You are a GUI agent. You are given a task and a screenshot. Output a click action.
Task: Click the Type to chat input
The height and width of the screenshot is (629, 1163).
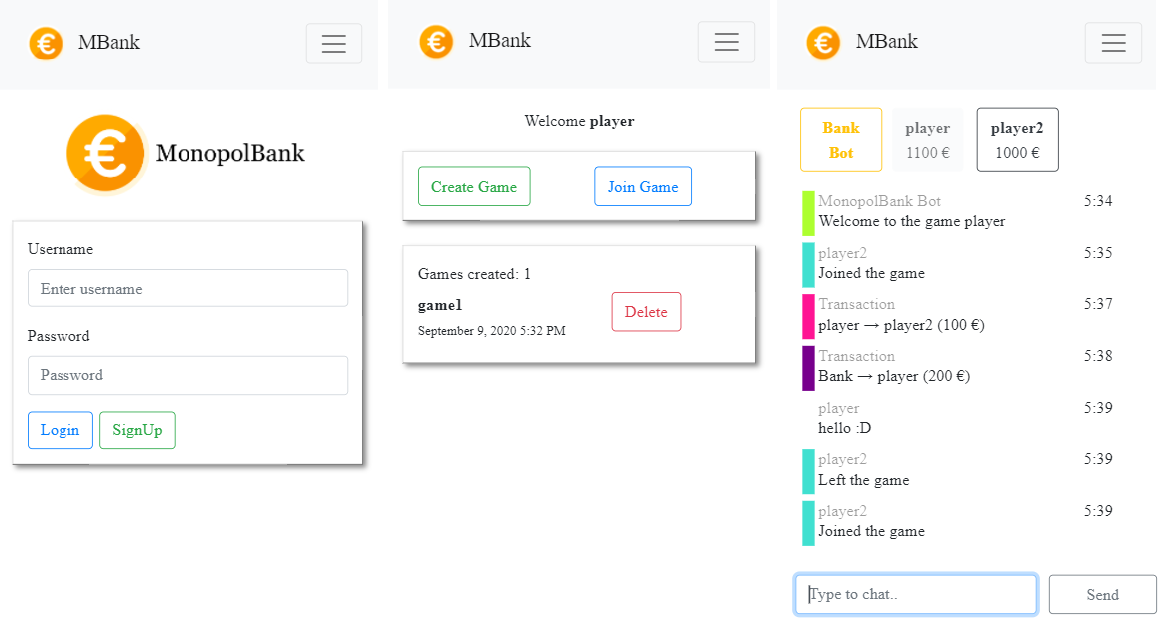[916, 594]
